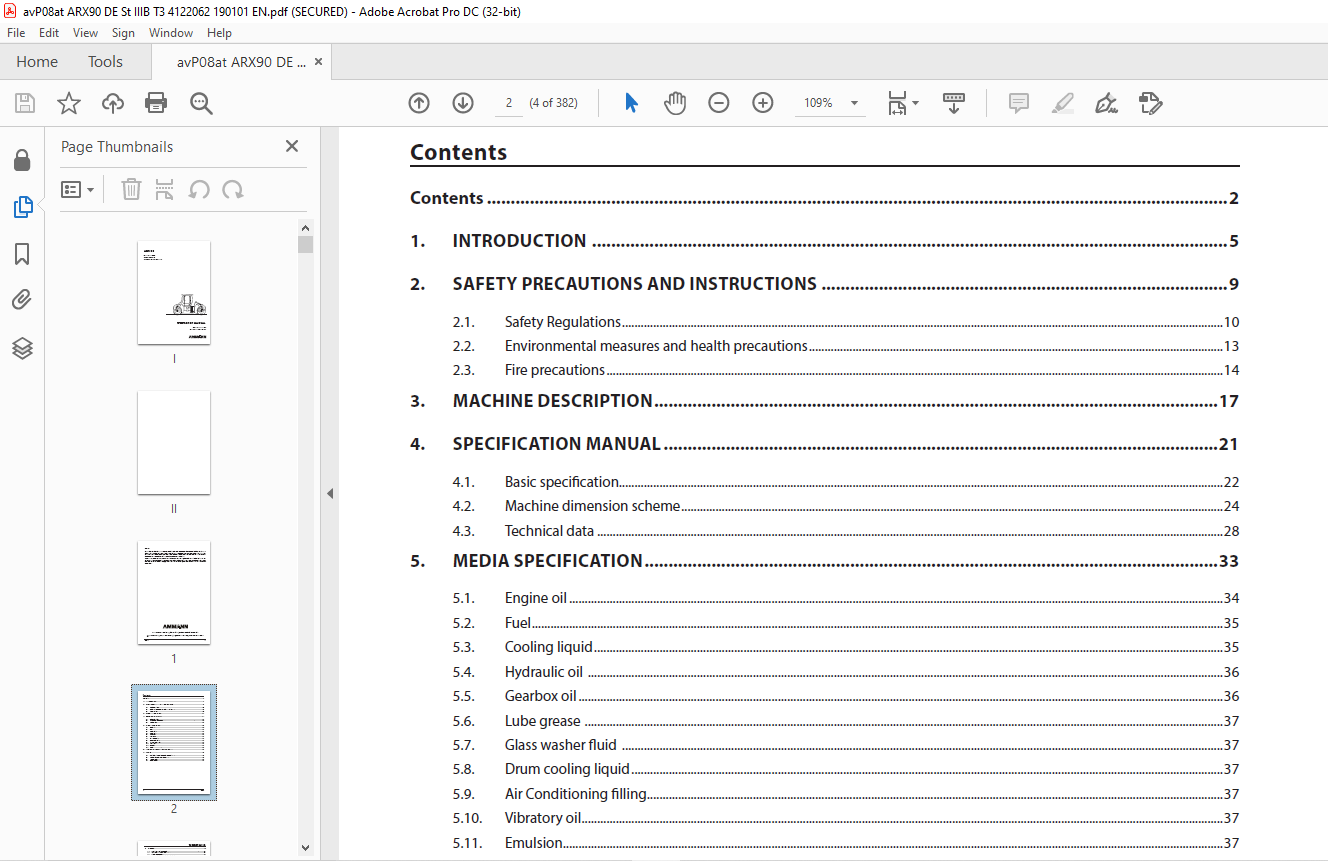This screenshot has width=1328, height=861.
Task: Go to previous page with the up arrow
Action: (419, 103)
